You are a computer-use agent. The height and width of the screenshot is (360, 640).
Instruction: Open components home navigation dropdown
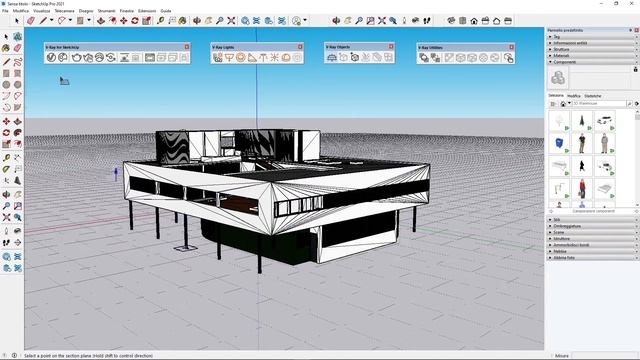(x=569, y=103)
